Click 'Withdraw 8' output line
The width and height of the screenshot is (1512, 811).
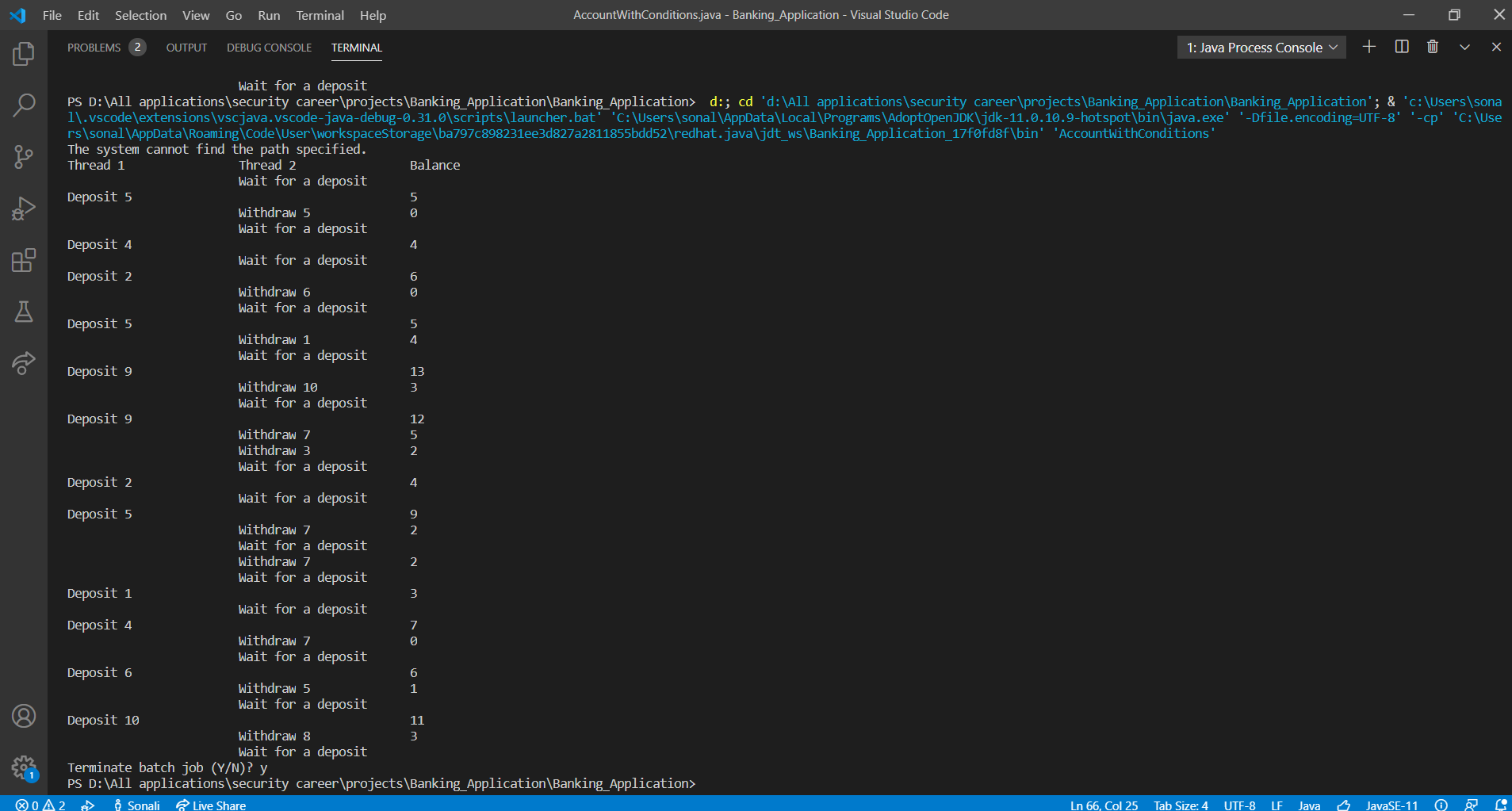274,736
